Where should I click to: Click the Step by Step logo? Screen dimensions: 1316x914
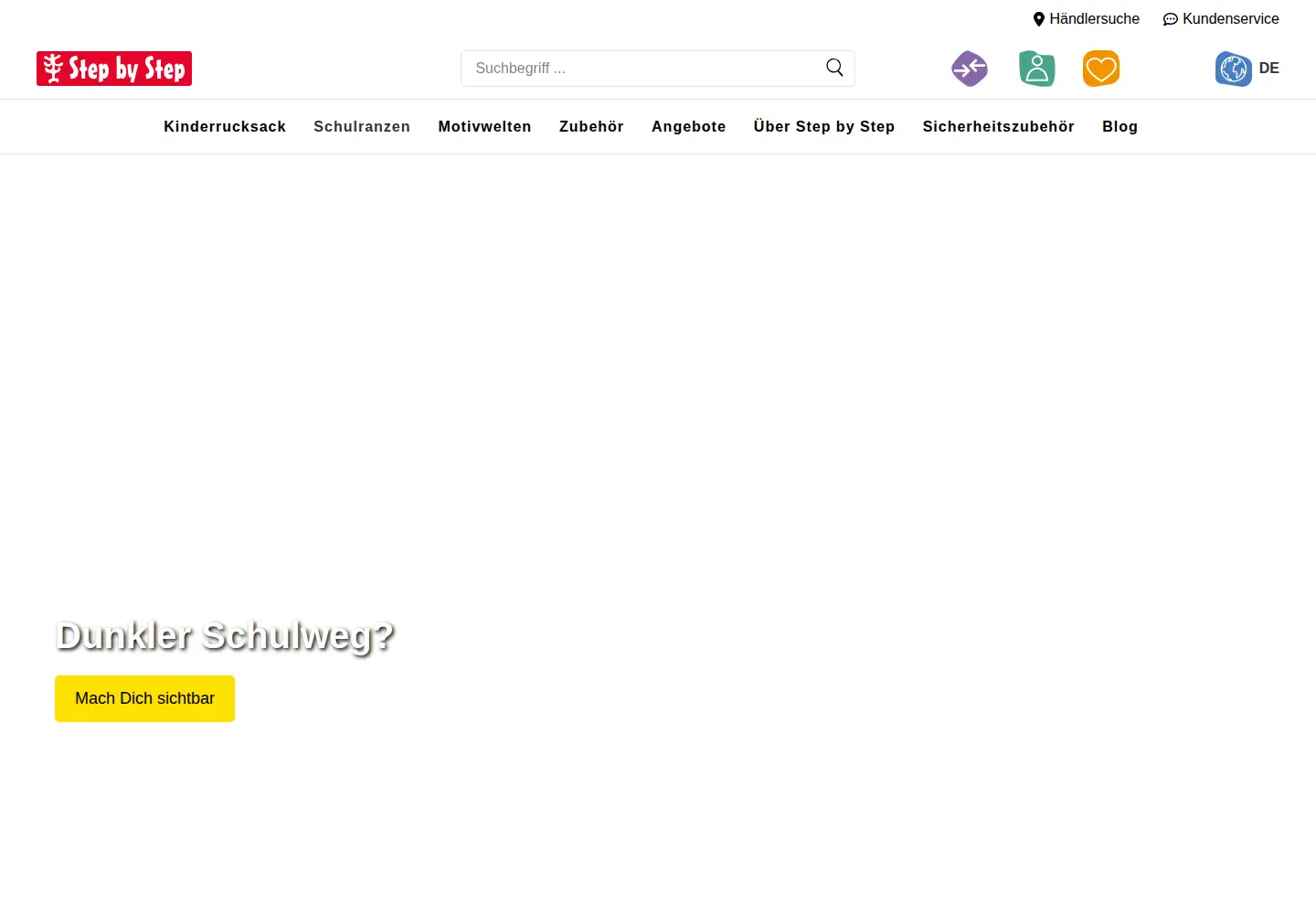[114, 69]
